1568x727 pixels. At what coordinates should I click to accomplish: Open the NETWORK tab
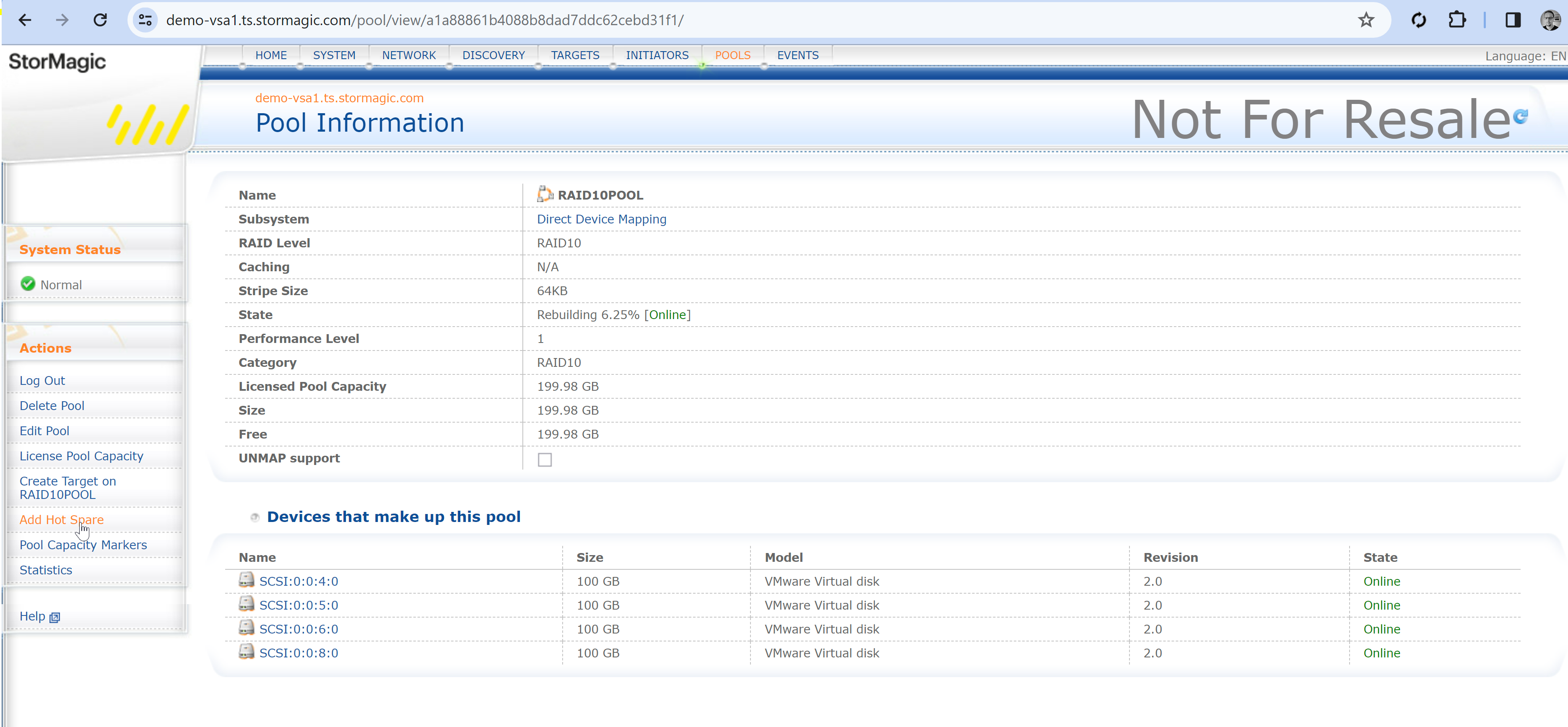point(409,55)
